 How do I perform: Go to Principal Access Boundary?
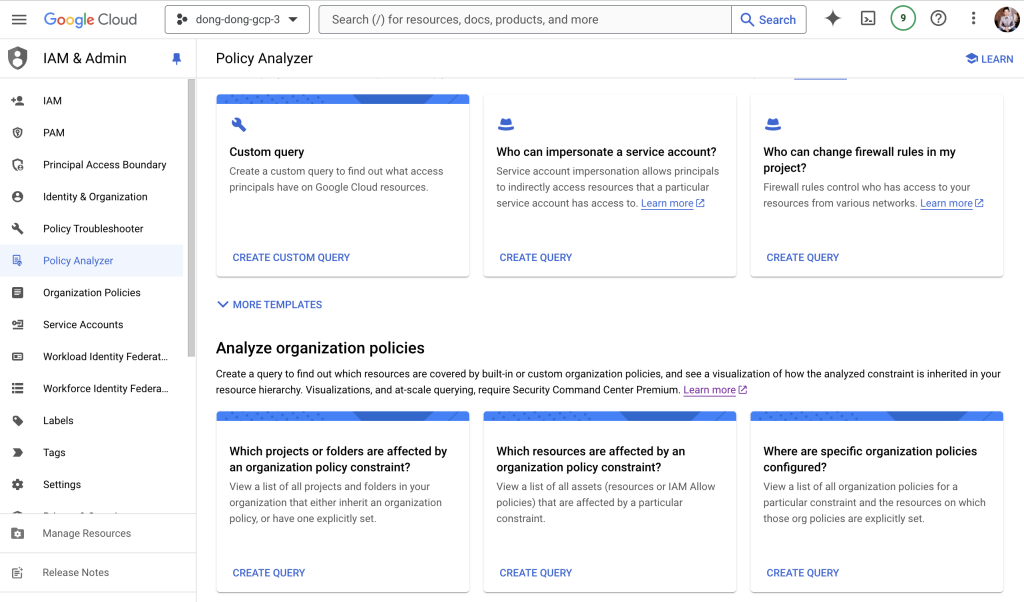[104, 165]
